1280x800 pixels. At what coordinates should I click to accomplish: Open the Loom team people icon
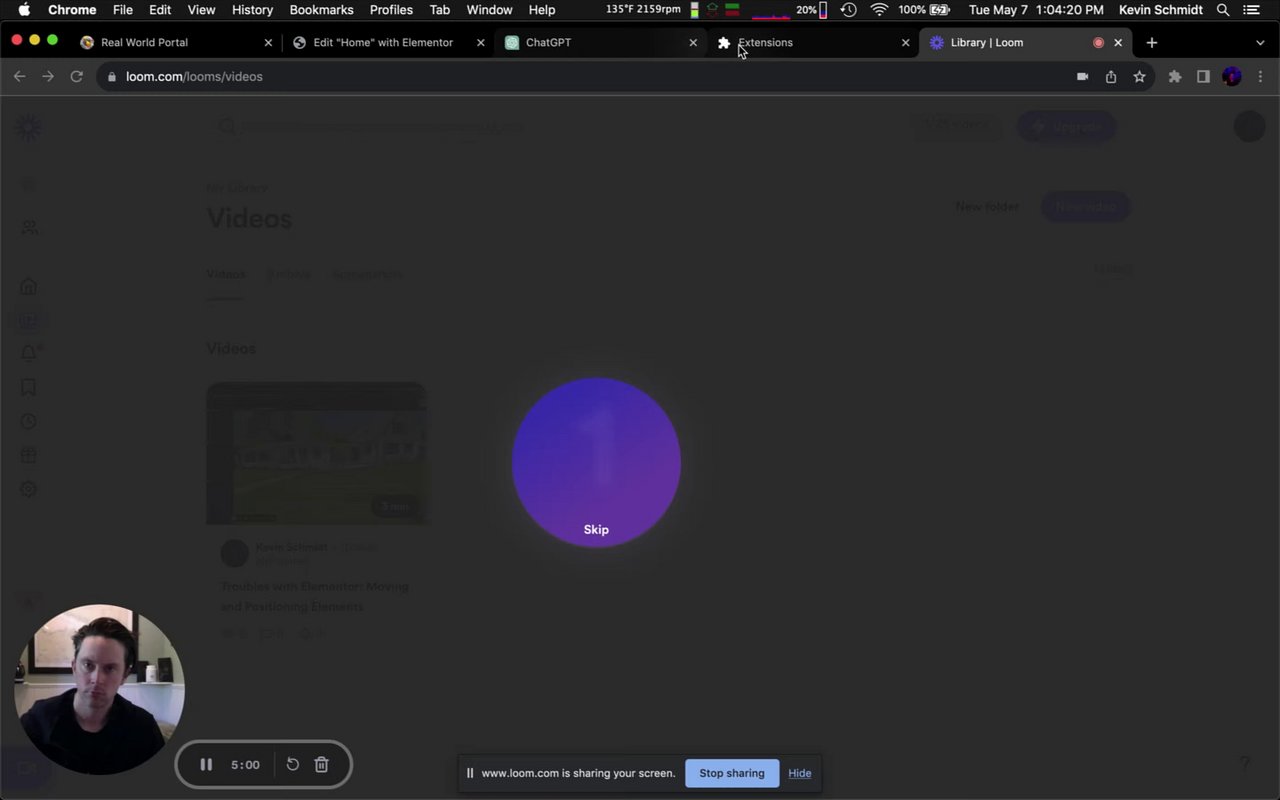[x=30, y=228]
